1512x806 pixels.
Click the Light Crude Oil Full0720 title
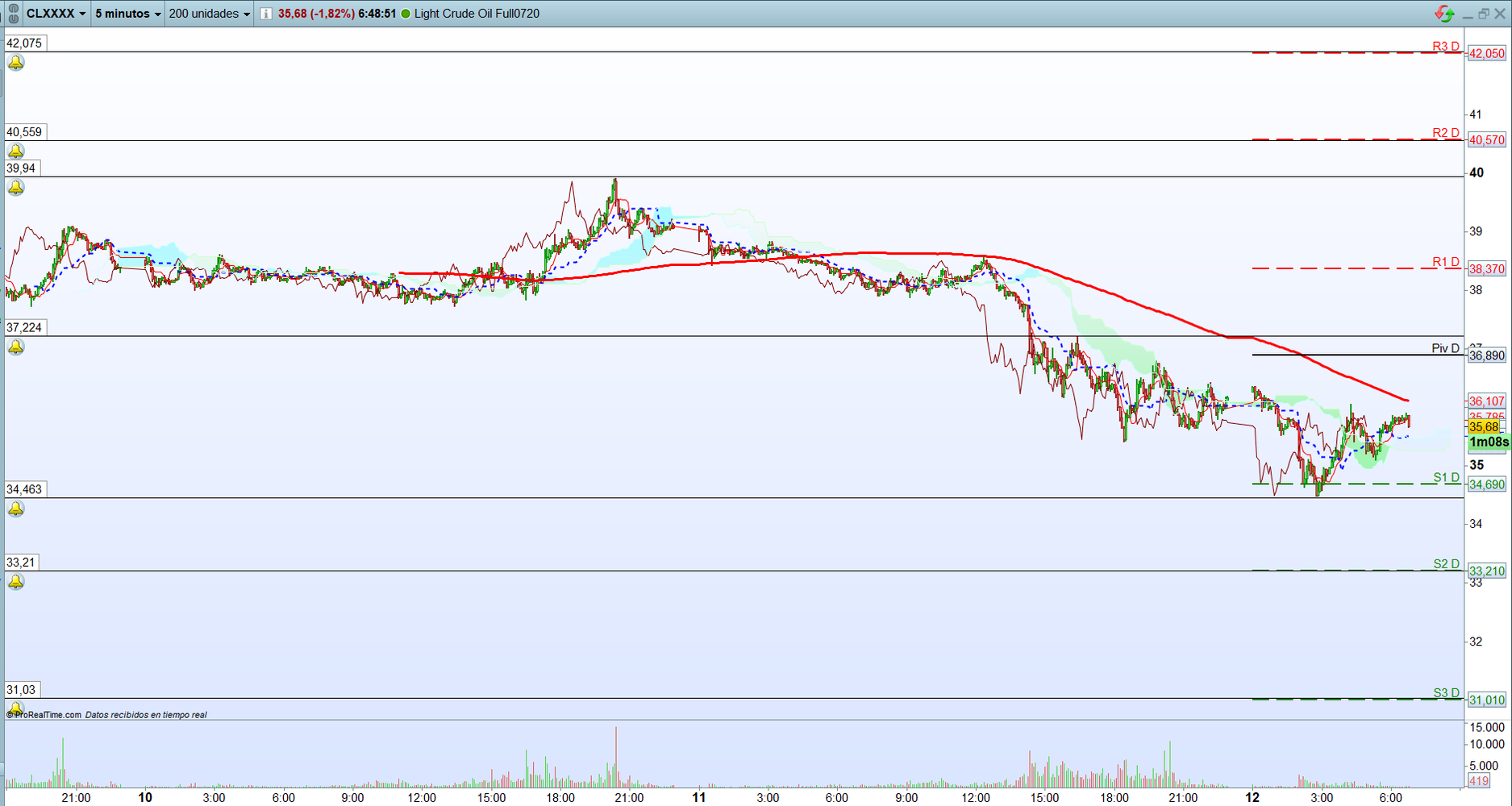click(x=477, y=14)
